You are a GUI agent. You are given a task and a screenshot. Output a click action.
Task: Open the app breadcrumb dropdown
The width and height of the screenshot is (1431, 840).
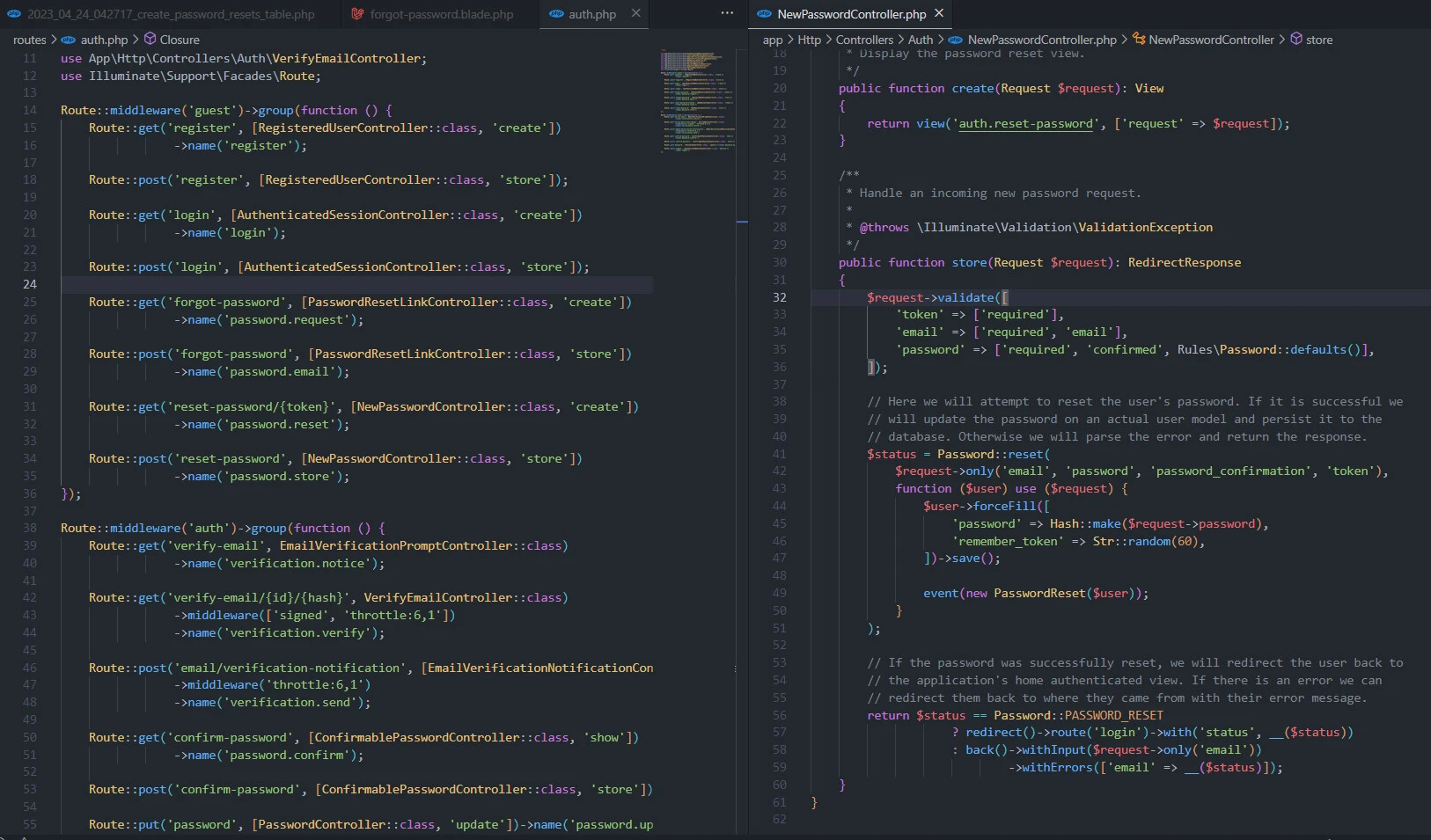tap(772, 40)
